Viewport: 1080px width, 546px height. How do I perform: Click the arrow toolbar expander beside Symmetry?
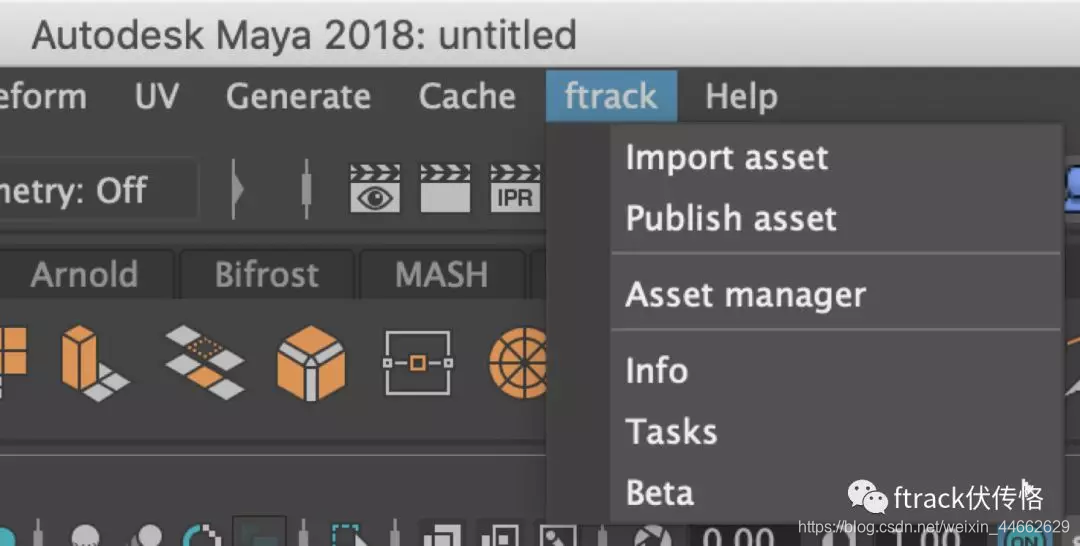237,189
